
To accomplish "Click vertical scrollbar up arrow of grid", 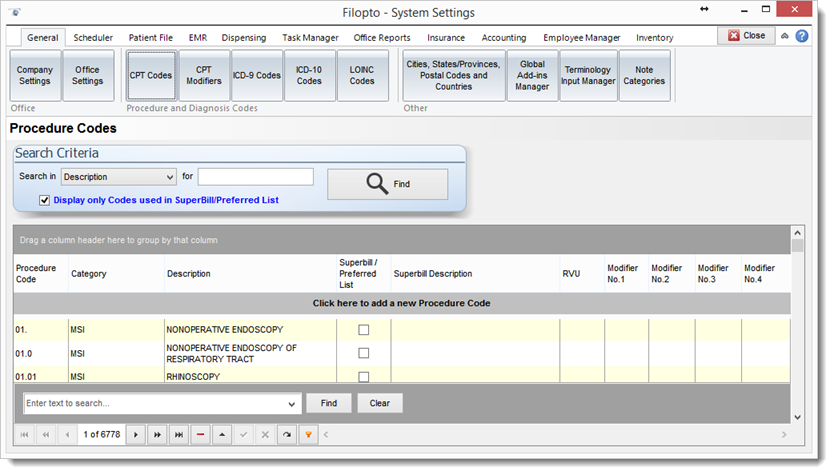I will point(797,233).
